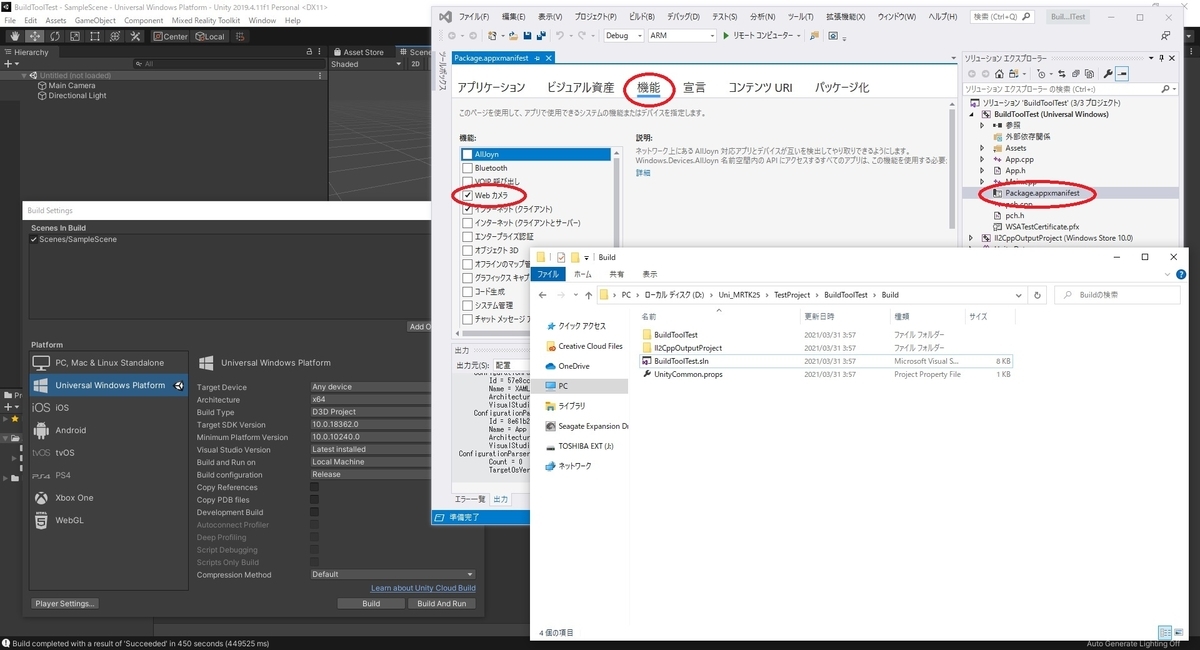Screen dimensions: 1200x650
Task: Click the Build button
Action: (371, 604)
